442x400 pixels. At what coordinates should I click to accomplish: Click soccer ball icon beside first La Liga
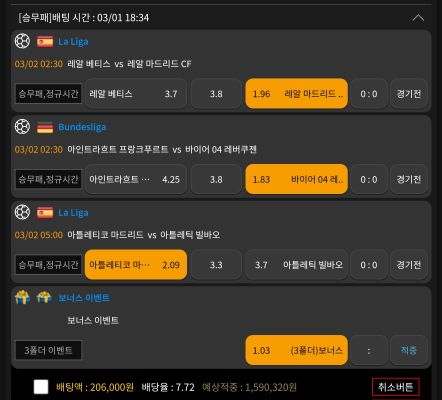[22, 41]
